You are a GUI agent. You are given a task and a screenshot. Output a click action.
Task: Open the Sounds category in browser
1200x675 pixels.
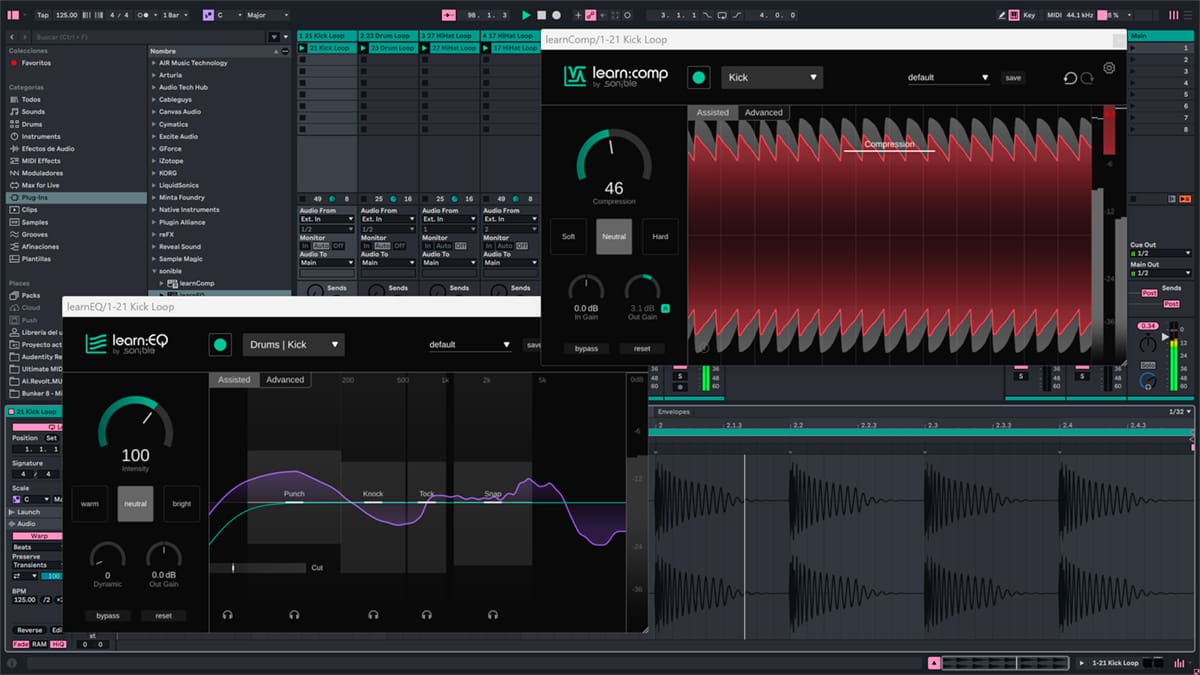pos(33,112)
